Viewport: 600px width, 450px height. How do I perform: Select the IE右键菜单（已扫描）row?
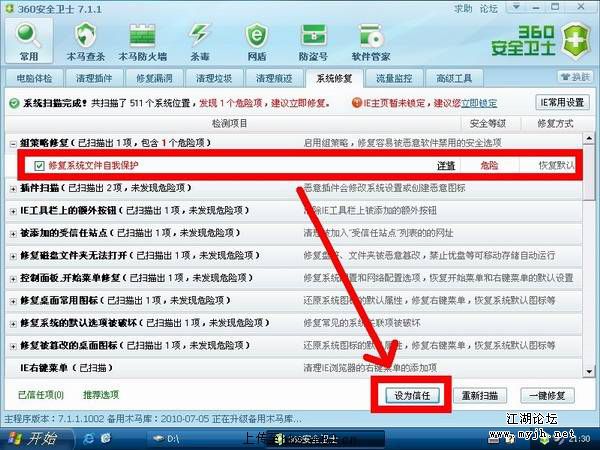294,368
